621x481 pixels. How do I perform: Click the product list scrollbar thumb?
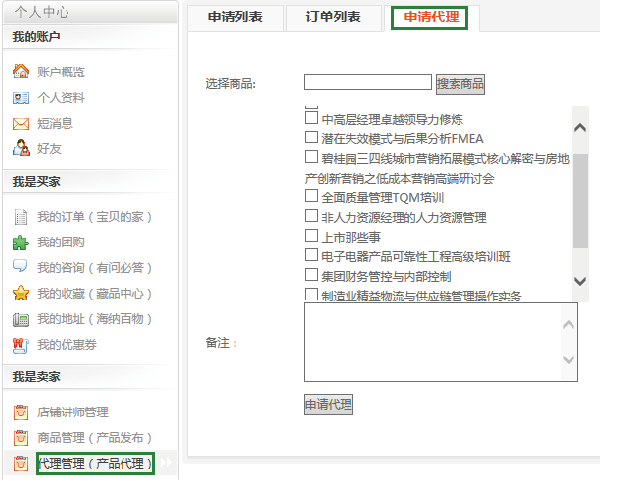pyautogui.click(x=580, y=200)
